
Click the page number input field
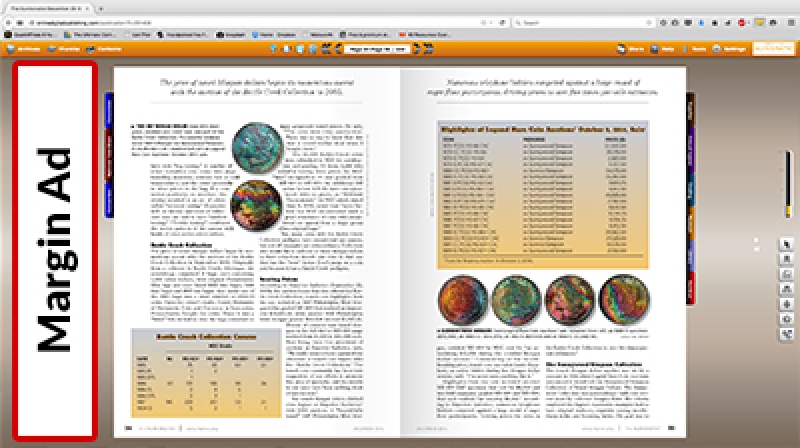click(x=377, y=49)
